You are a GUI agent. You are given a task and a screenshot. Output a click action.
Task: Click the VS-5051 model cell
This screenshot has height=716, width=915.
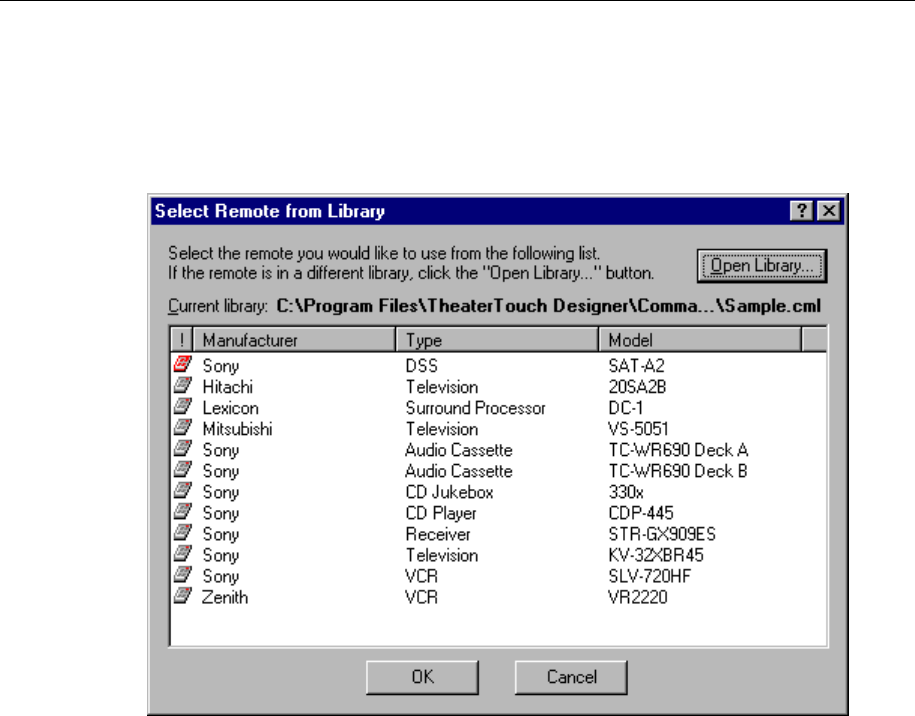[638, 429]
